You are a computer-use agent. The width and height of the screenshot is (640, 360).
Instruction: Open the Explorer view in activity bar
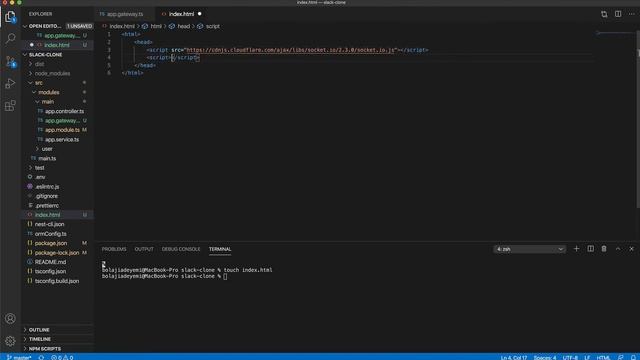click(x=10, y=17)
